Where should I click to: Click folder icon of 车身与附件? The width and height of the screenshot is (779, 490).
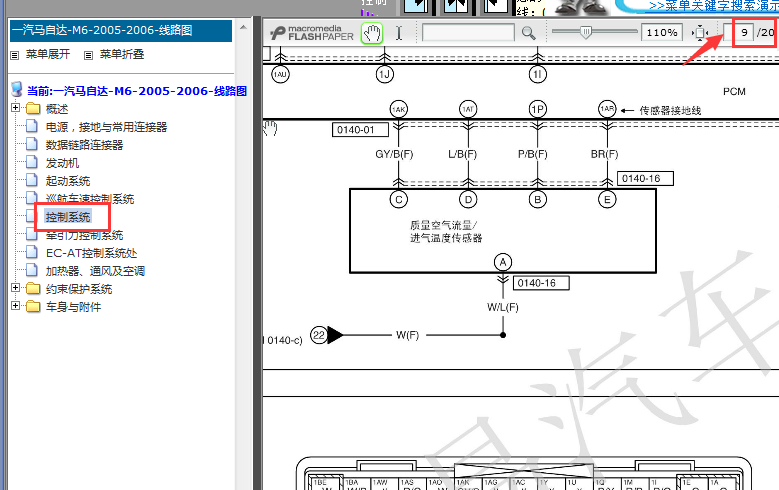[33, 307]
